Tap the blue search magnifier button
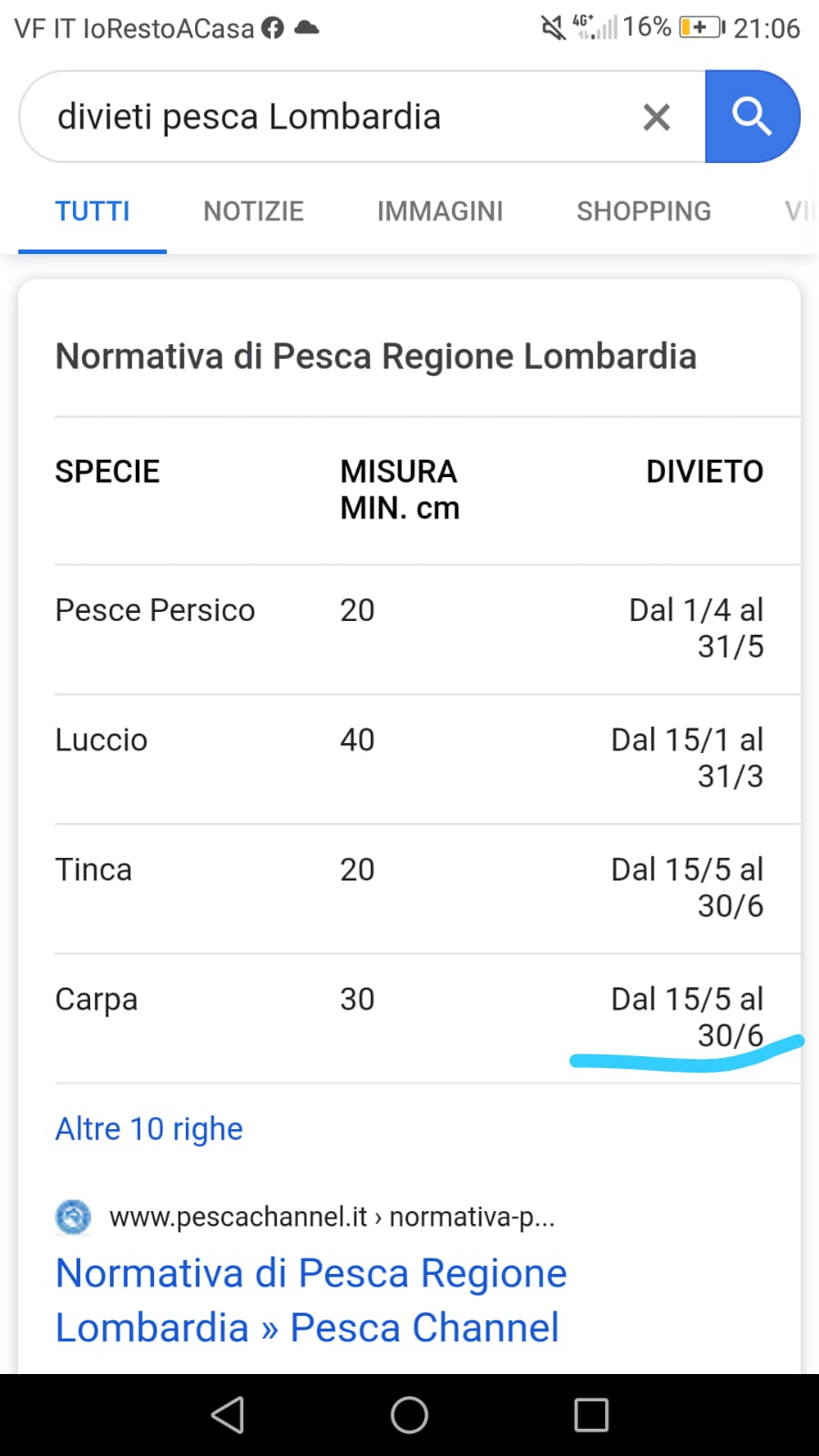The width and height of the screenshot is (819, 1456). click(x=752, y=117)
